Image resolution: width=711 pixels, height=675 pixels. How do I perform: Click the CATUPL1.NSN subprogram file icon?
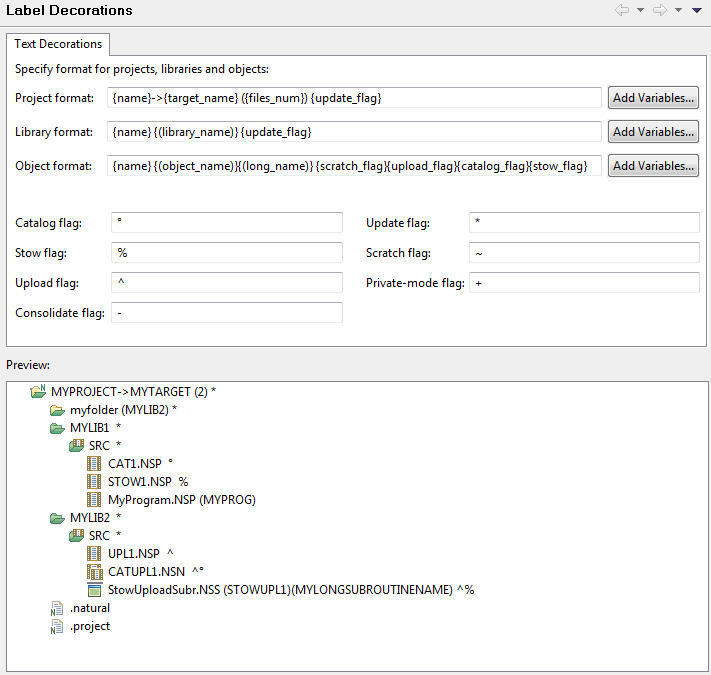click(x=94, y=572)
